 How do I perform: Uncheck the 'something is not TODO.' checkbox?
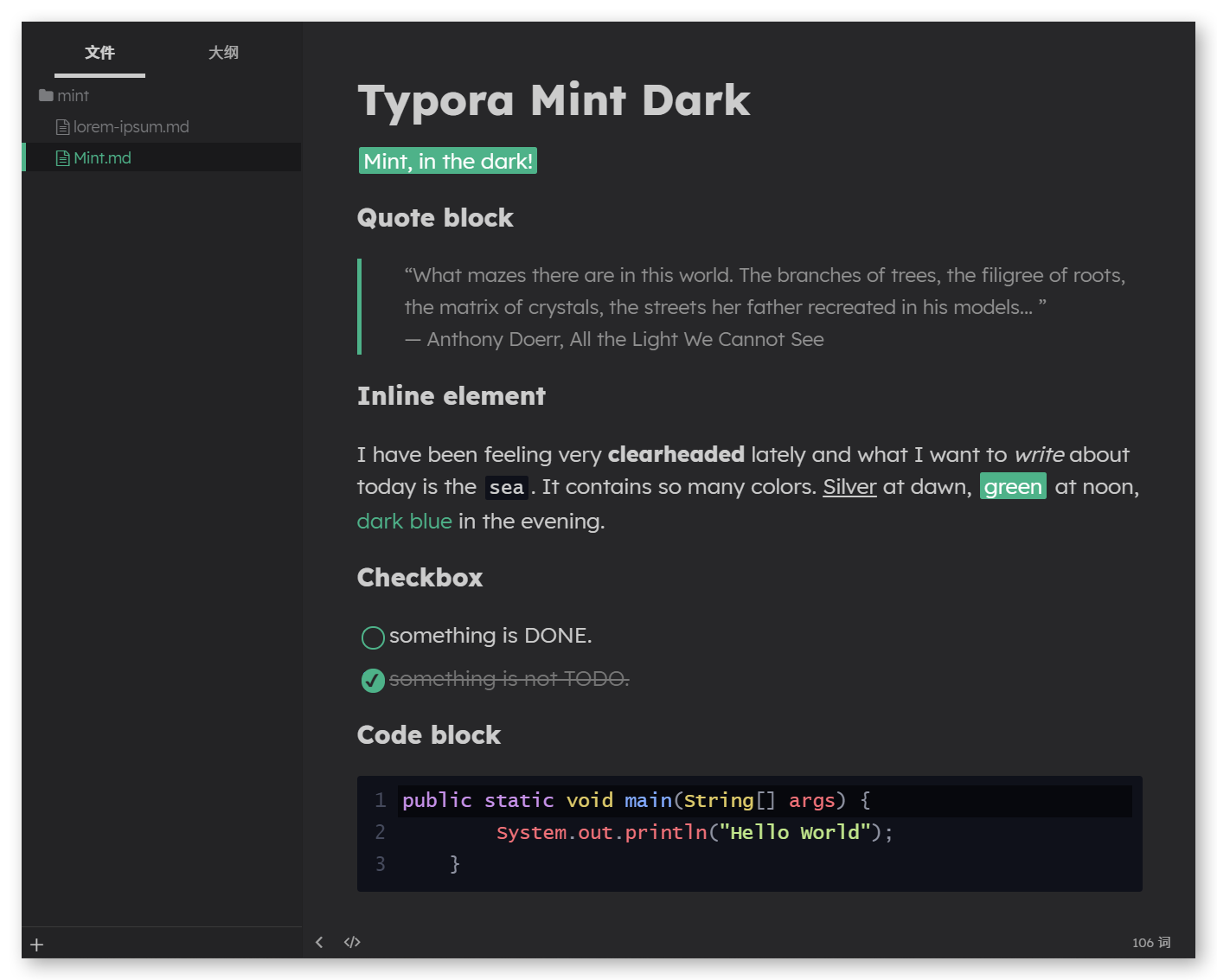[x=373, y=681]
